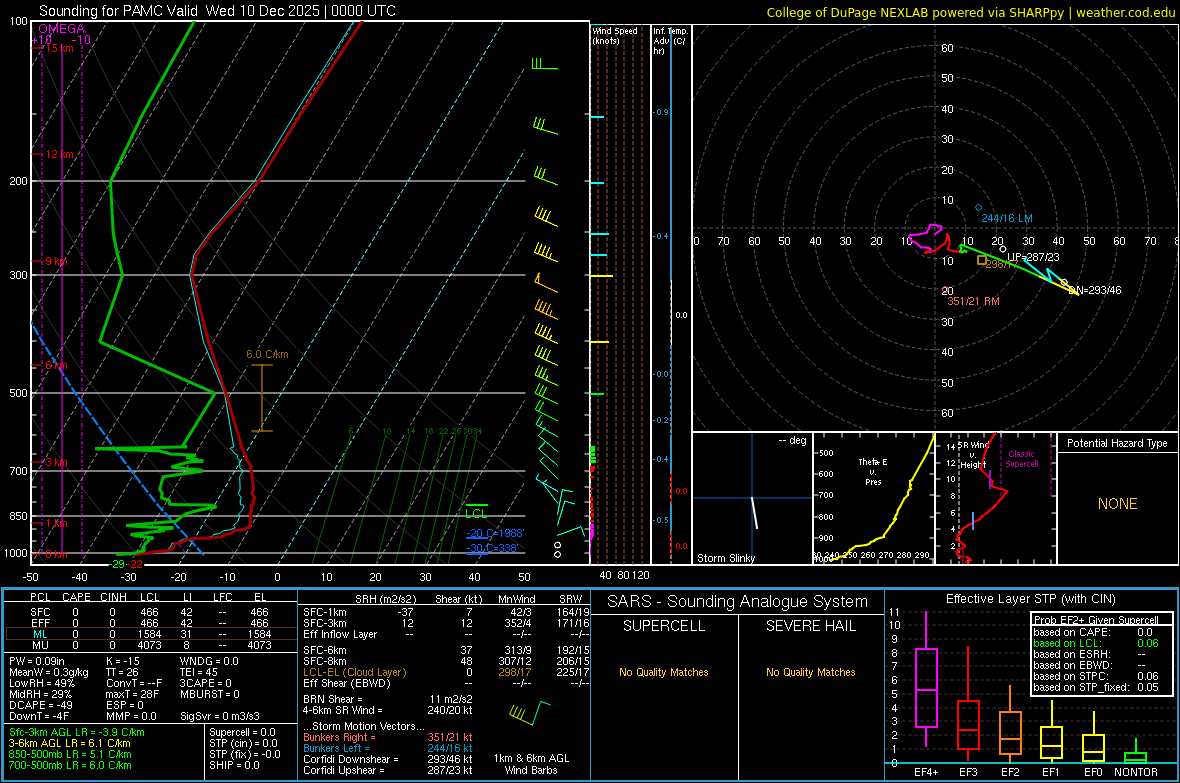The width and height of the screenshot is (1180, 783).
Task: Click the Theta-E v. Pres plot label
Action: click(x=873, y=472)
